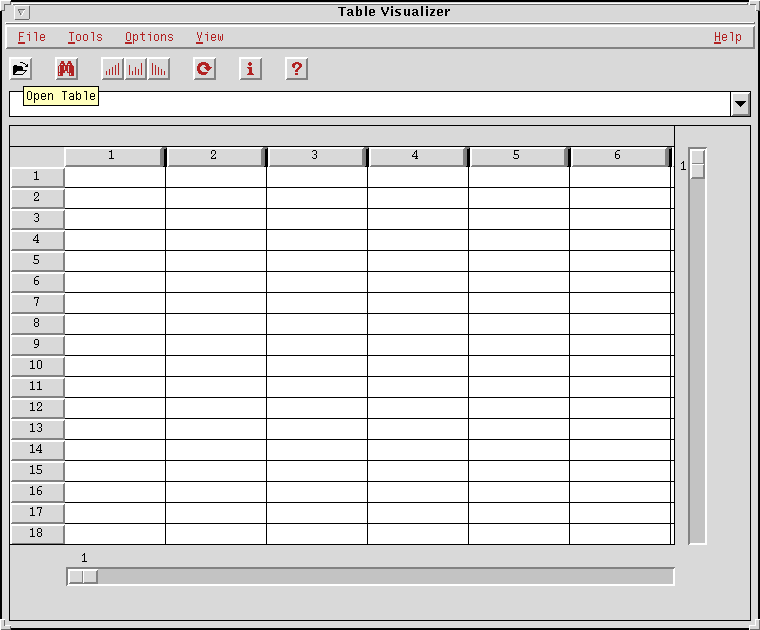Viewport: 760px width, 630px height.
Task: Click inside the table name input field
Action: 369,104
